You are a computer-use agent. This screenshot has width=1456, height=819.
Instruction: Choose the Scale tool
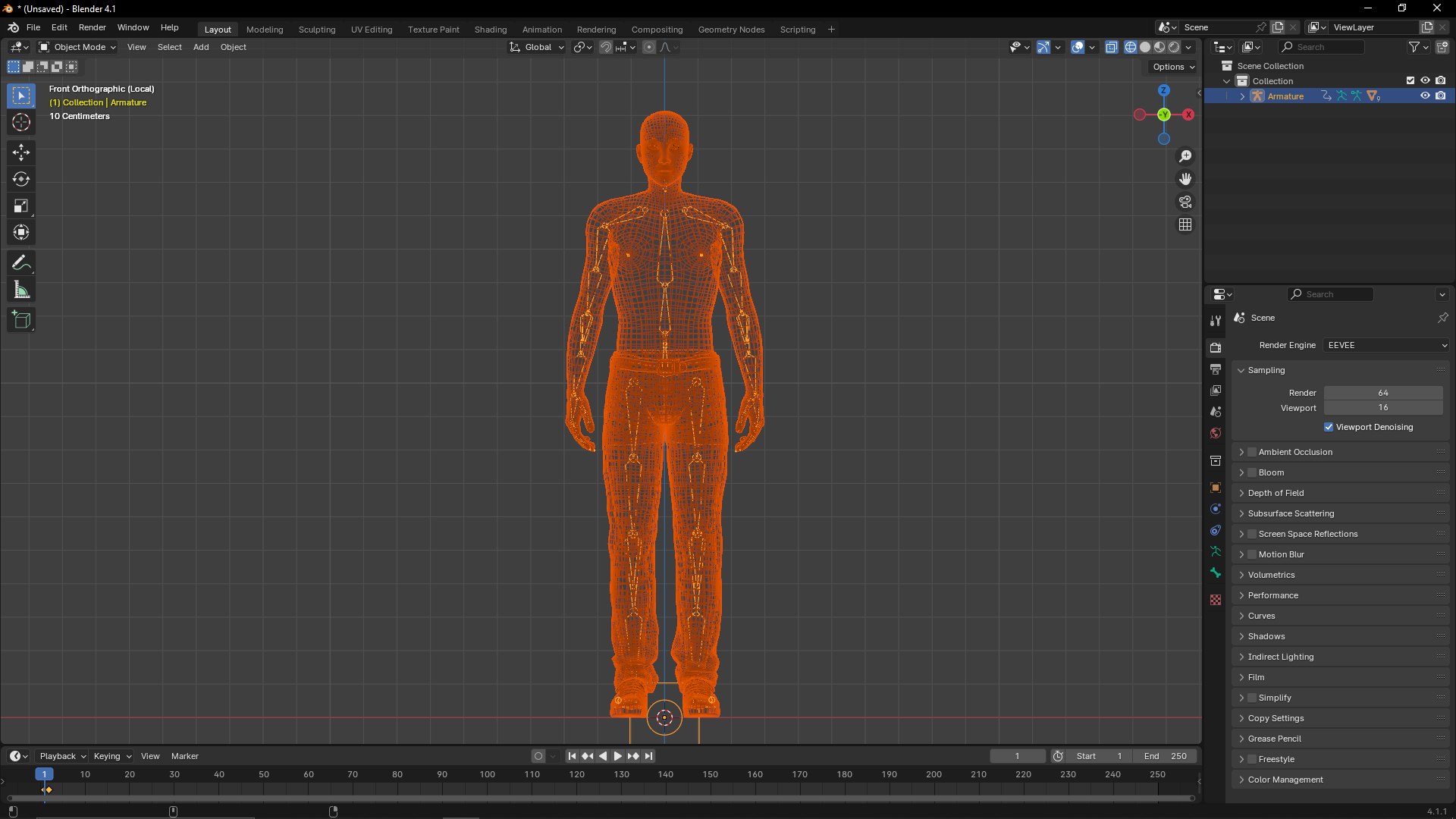click(21, 206)
